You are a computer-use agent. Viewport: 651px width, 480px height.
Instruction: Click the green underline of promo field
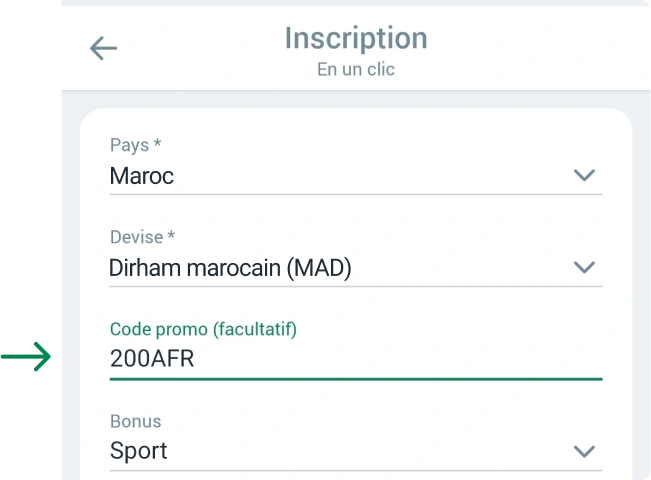(355, 379)
